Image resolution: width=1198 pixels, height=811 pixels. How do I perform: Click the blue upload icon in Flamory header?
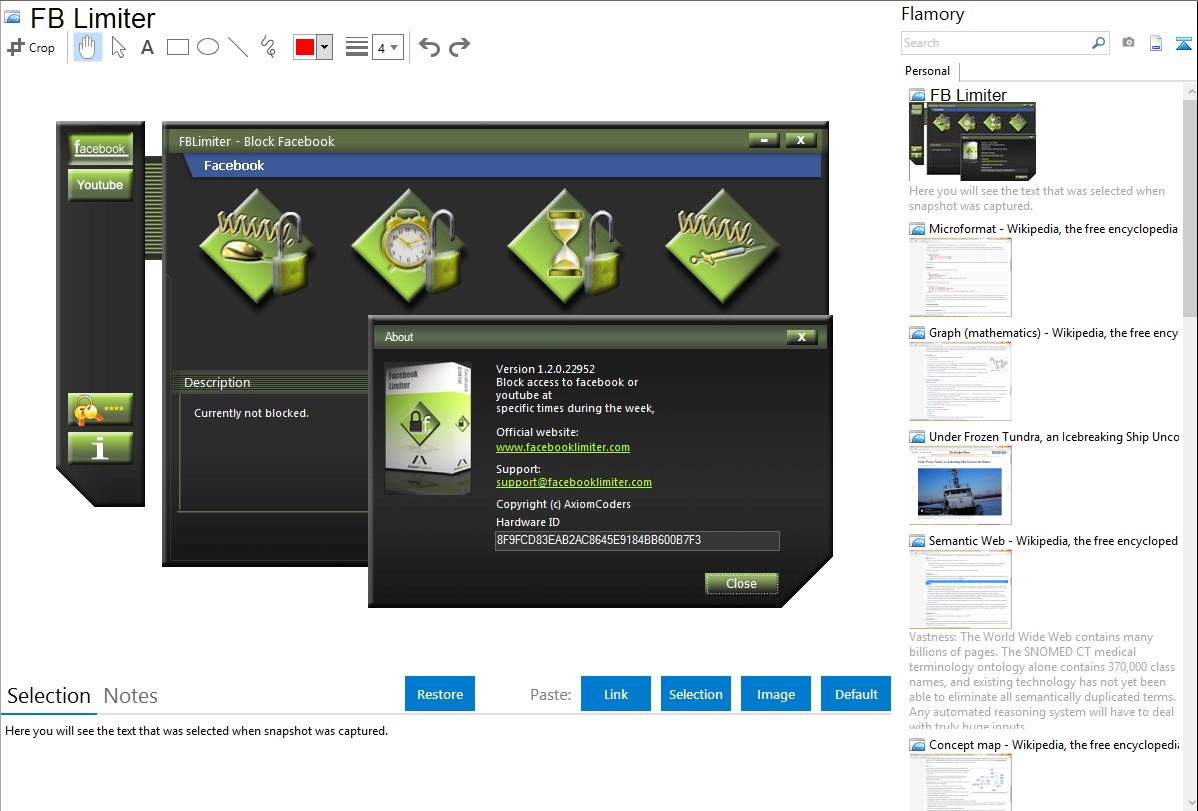(1183, 43)
